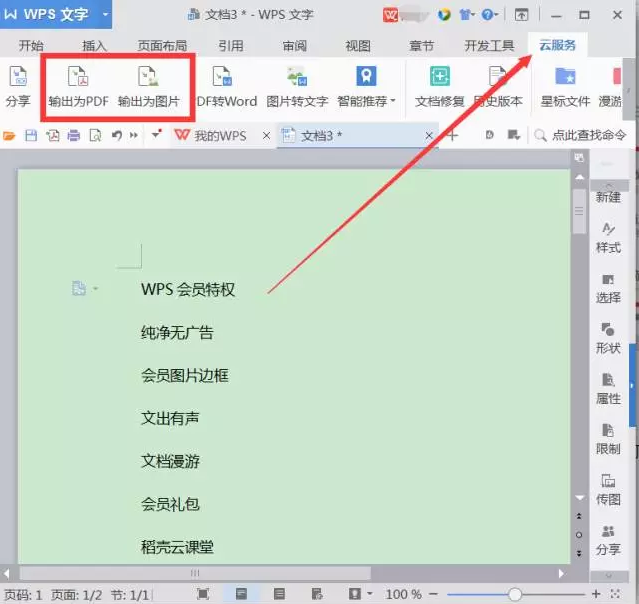Click the 100 % zoom level
This screenshot has height=604, width=639.
(x=403, y=594)
